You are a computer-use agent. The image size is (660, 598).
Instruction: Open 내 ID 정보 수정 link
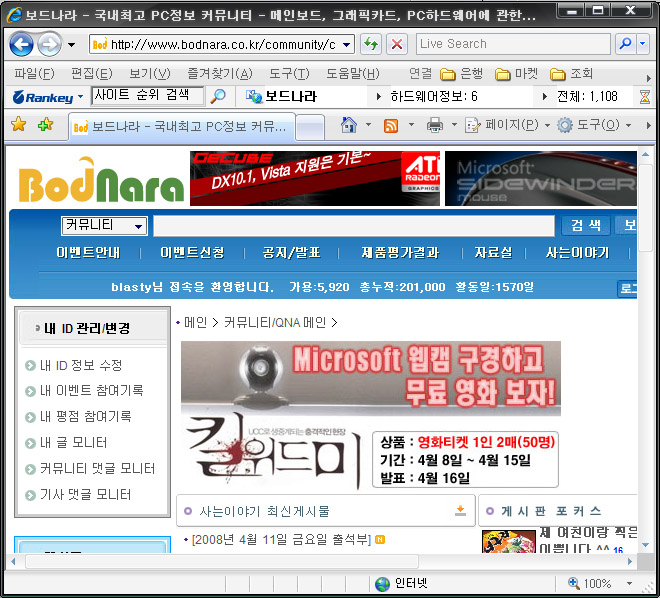coord(81,365)
